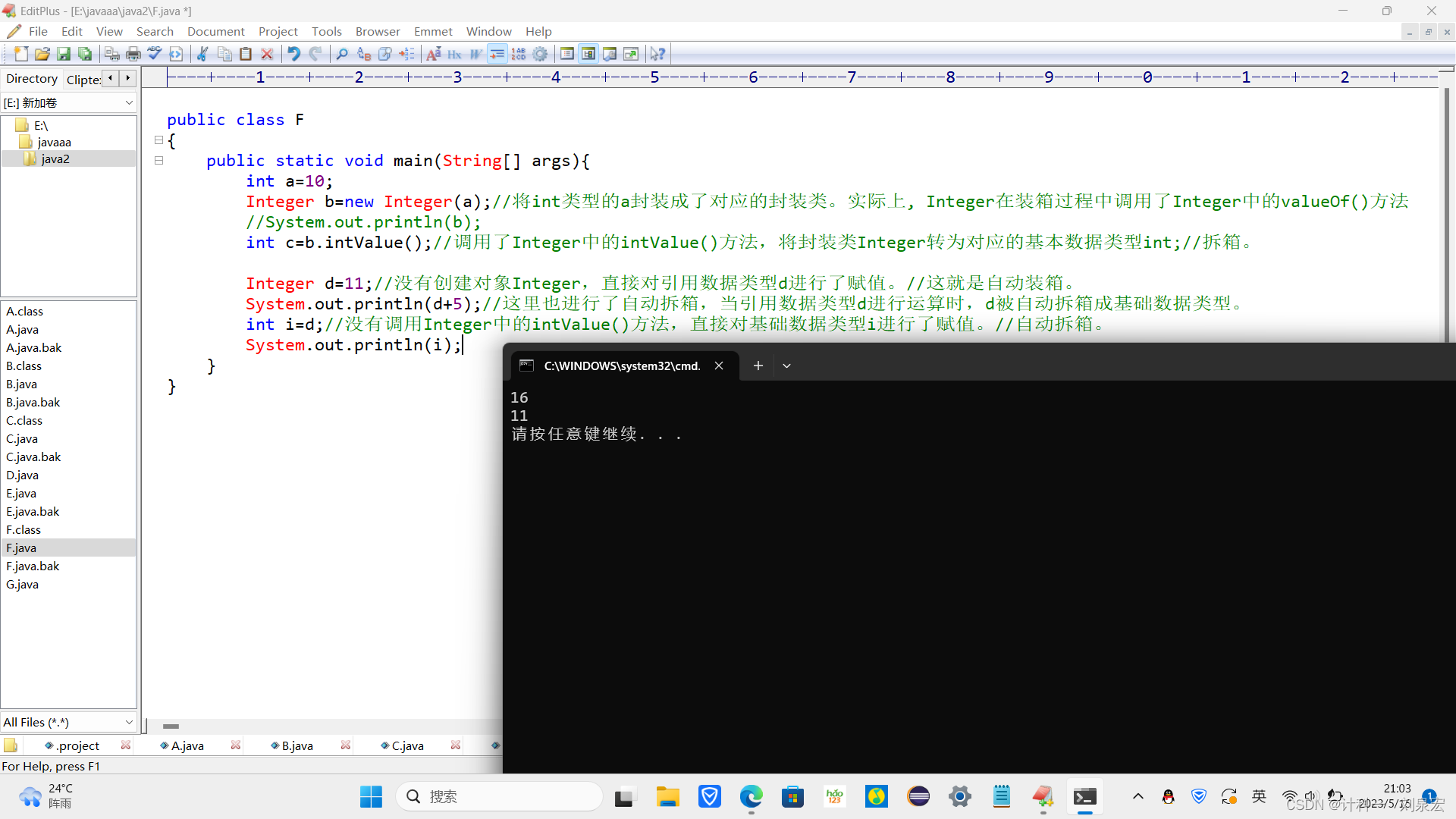Save the current file F.java
This screenshot has width=1456, height=819.
coord(63,53)
